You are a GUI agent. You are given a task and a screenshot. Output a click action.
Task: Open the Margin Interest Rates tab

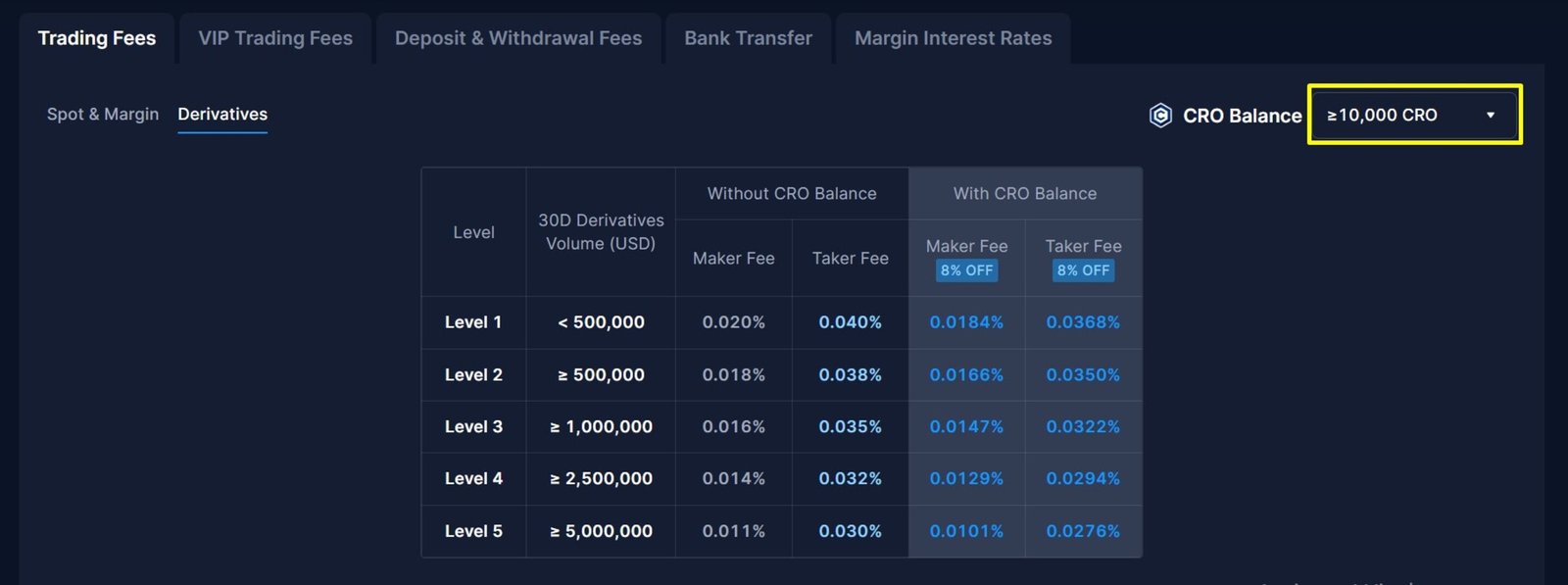953,38
